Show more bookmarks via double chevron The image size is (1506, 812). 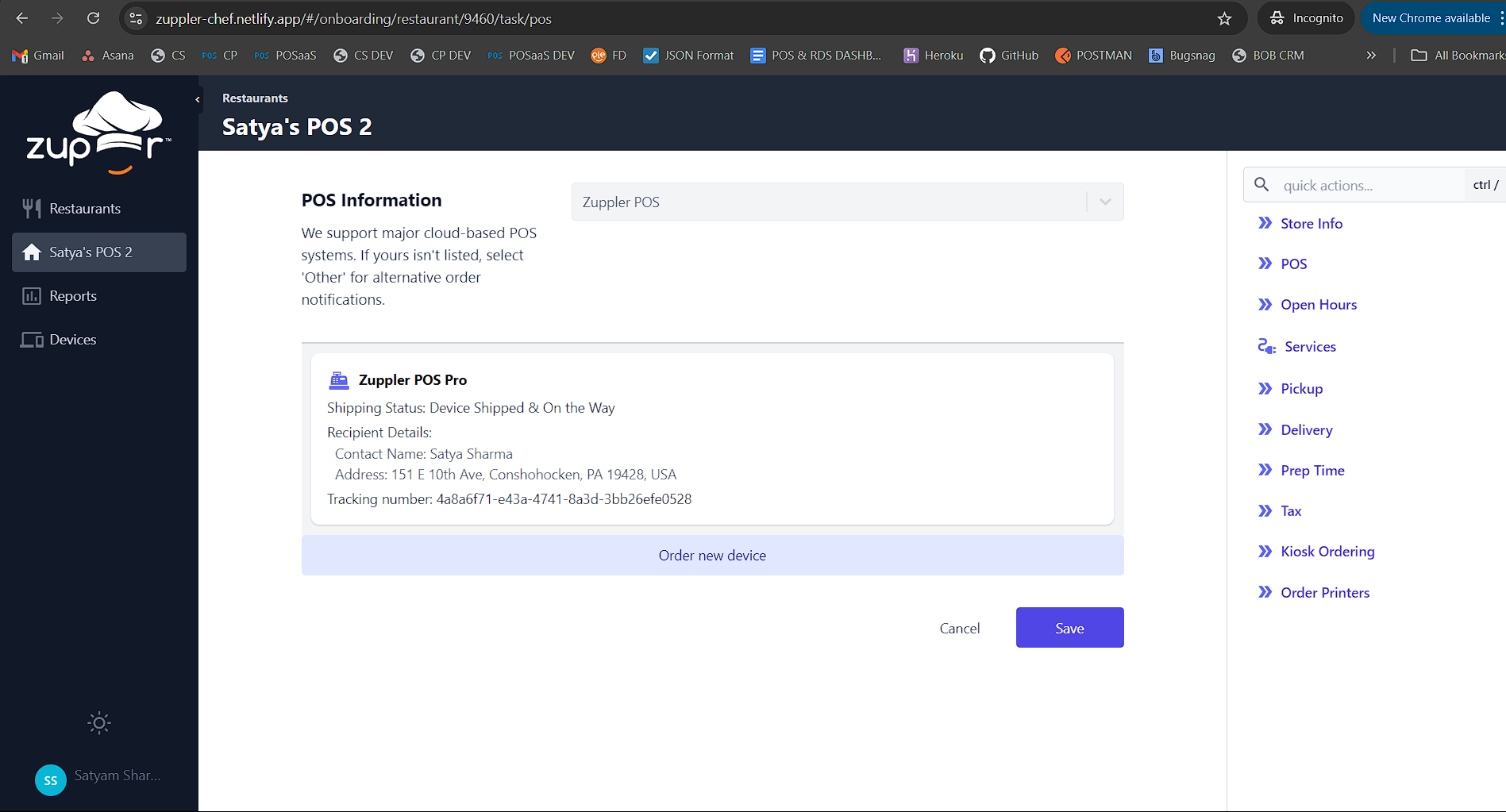click(x=1371, y=56)
